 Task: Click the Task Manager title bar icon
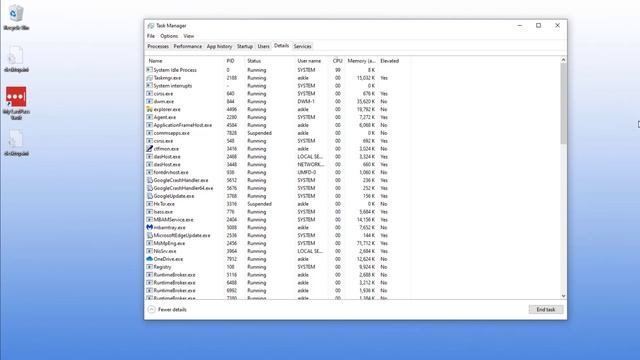(x=151, y=25)
